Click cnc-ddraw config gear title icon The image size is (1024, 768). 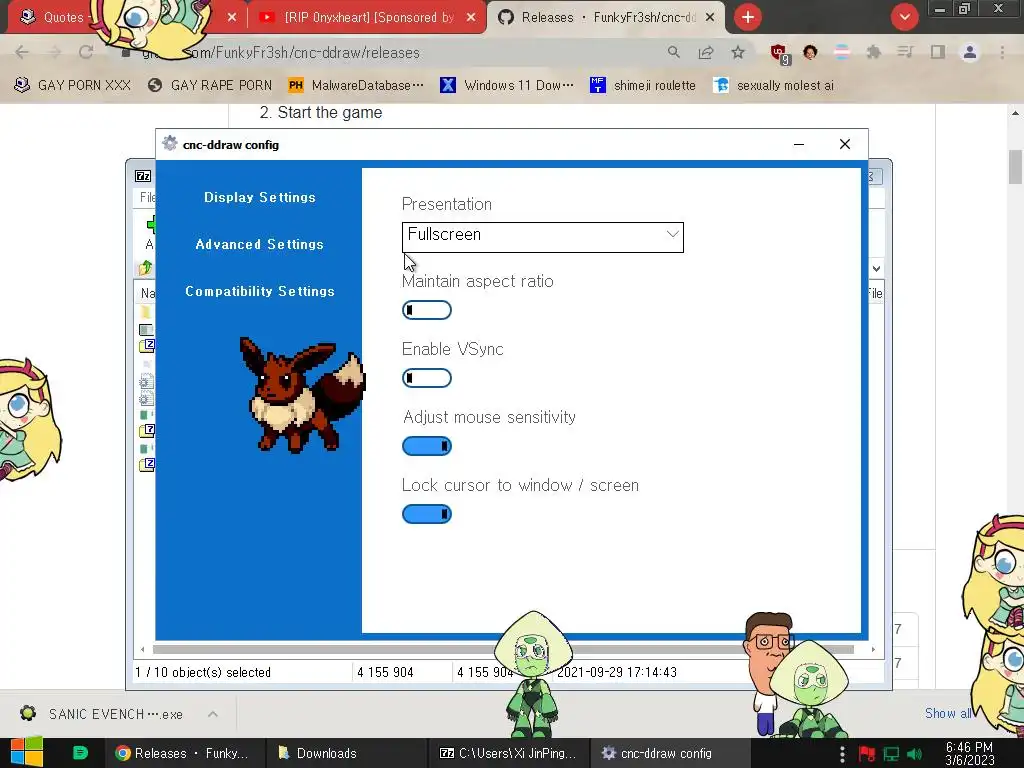(x=170, y=144)
